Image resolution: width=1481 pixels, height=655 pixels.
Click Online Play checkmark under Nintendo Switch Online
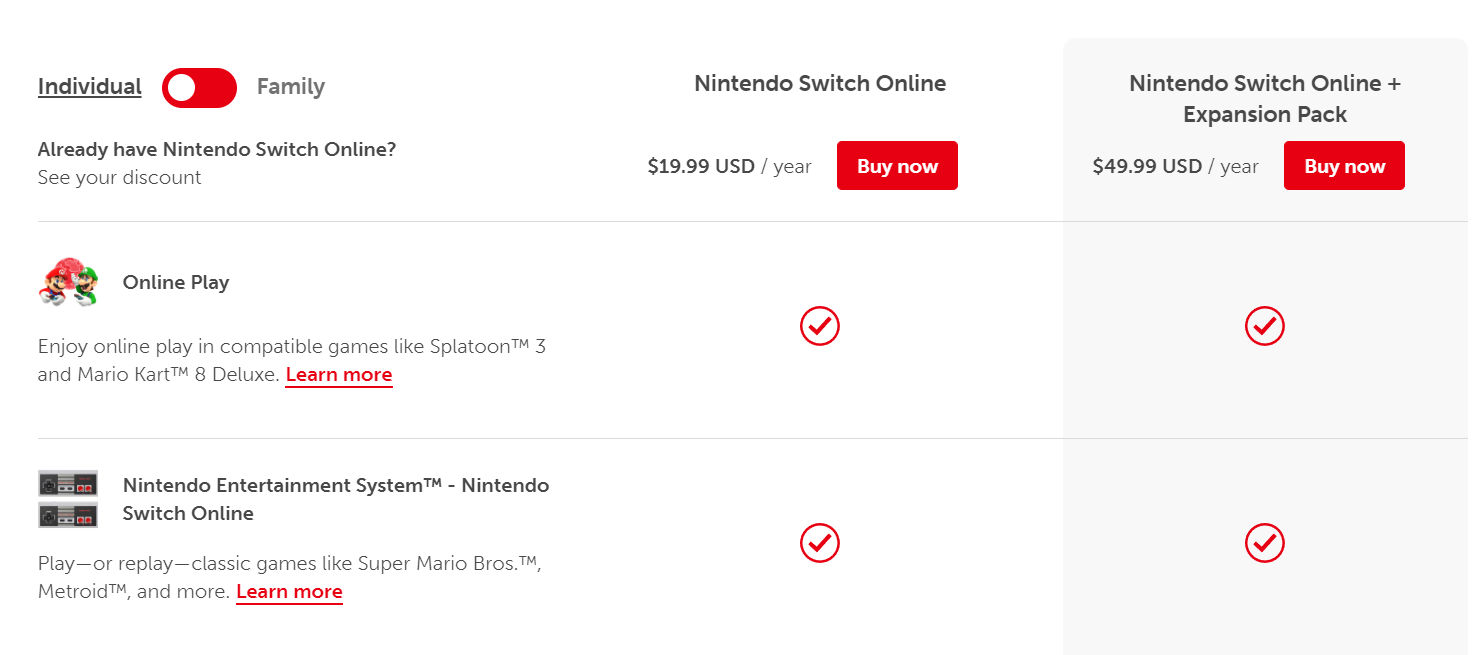(820, 326)
